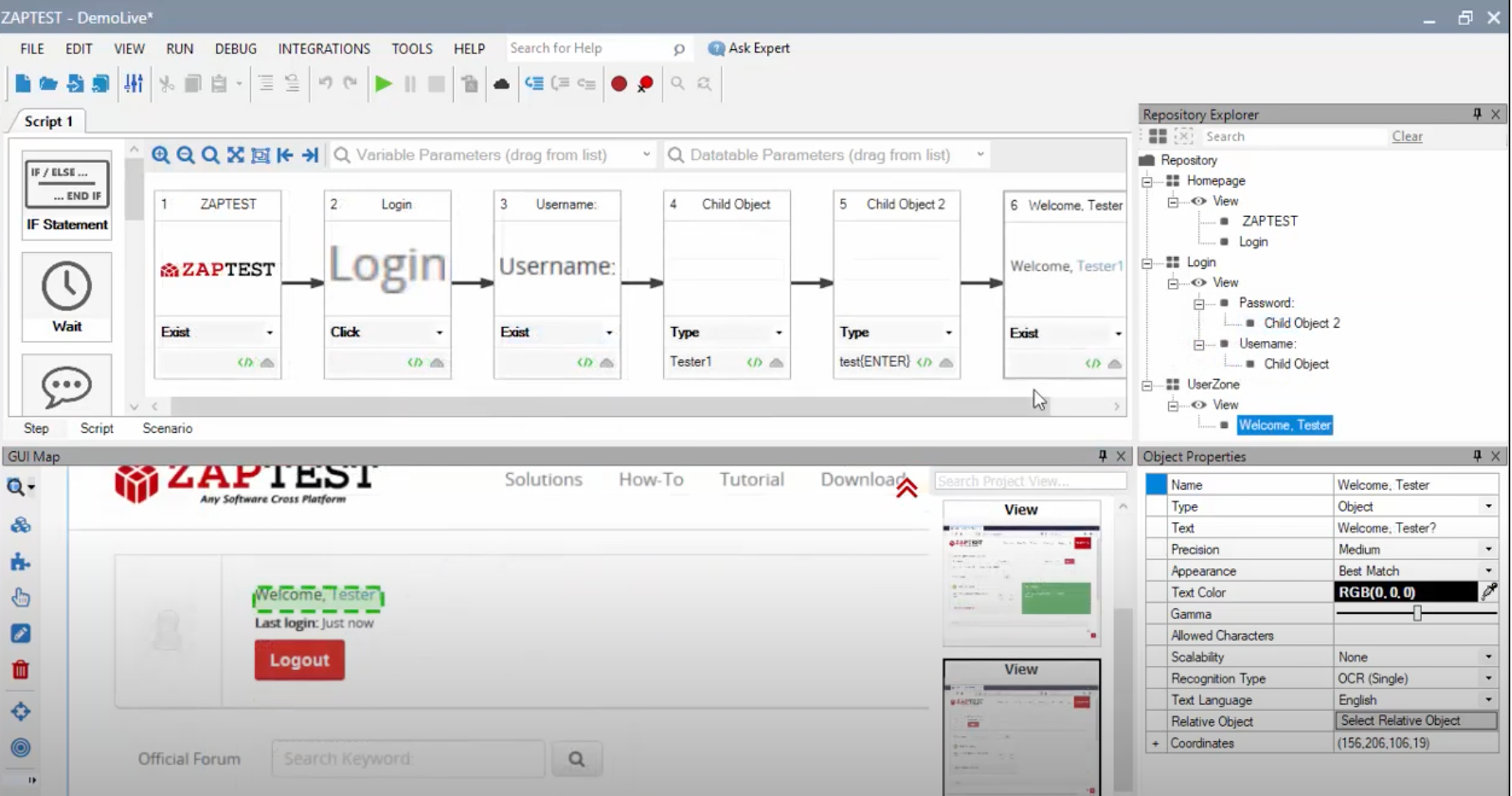Open the INTEGRATIONS menu
Screen dimensions: 1512x796
click(324, 48)
